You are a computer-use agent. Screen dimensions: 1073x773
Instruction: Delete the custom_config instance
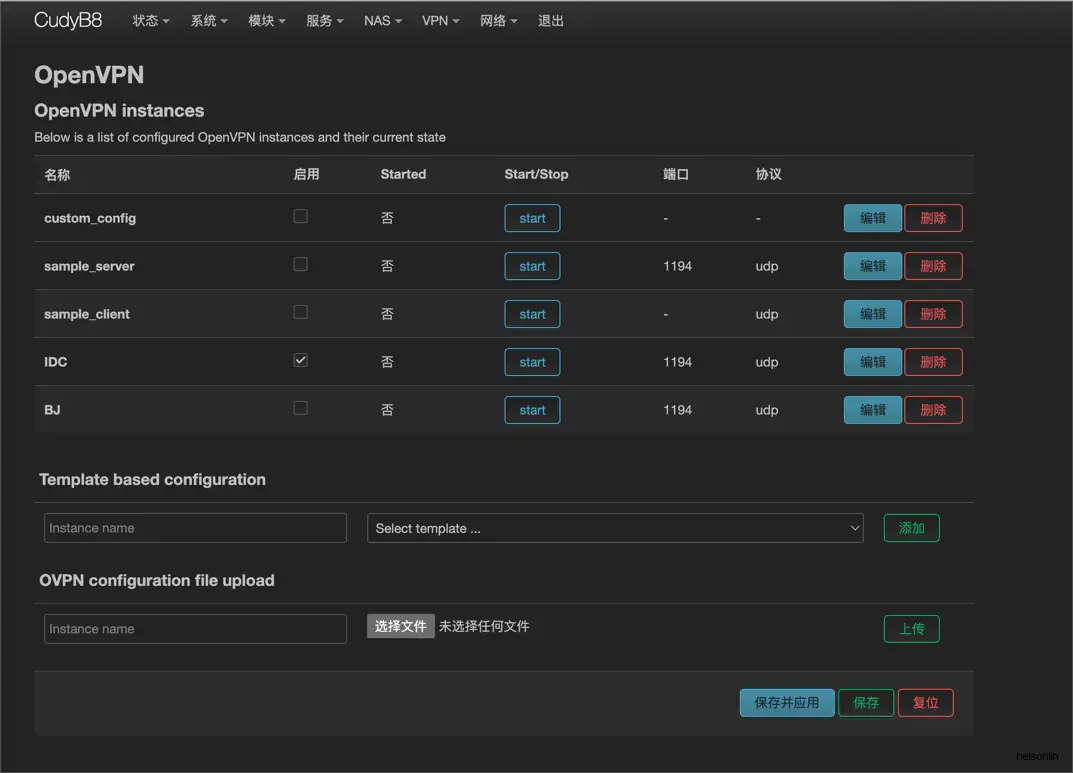[933, 218]
